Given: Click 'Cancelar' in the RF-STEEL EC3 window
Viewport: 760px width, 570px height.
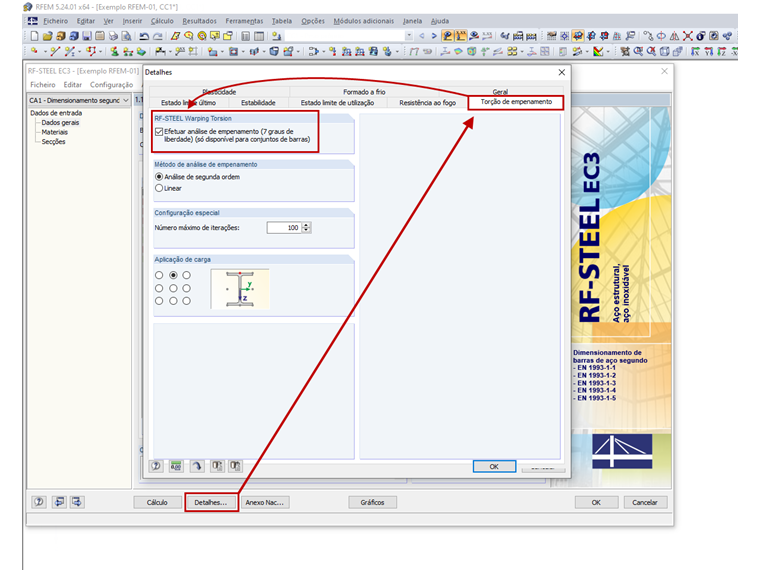Looking at the screenshot, I should pos(645,502).
